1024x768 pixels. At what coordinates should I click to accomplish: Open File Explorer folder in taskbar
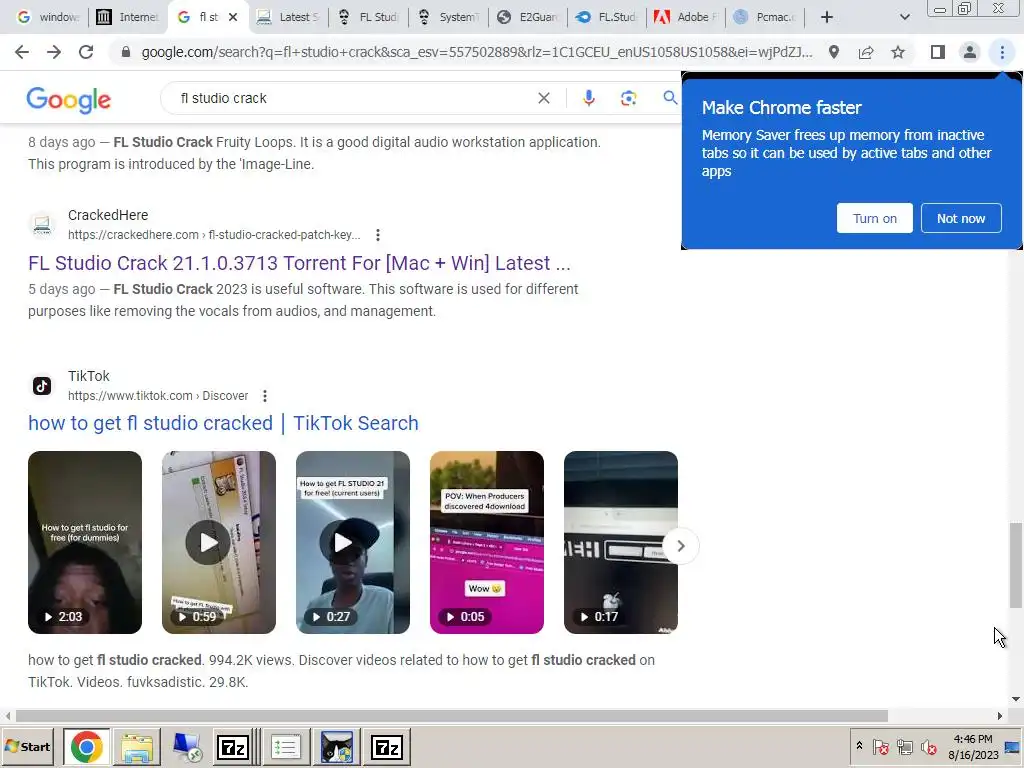pyautogui.click(x=136, y=747)
